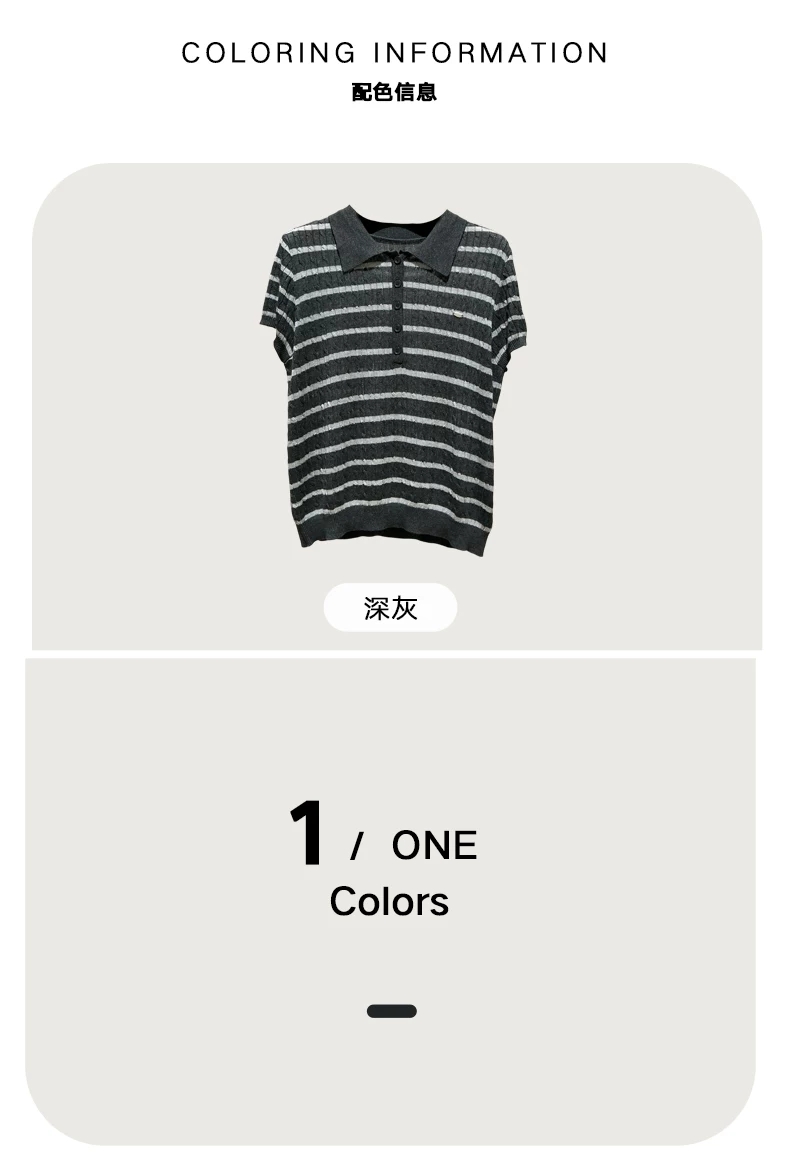
Task: Click the word INFORMATION in the heading
Action: click(491, 53)
